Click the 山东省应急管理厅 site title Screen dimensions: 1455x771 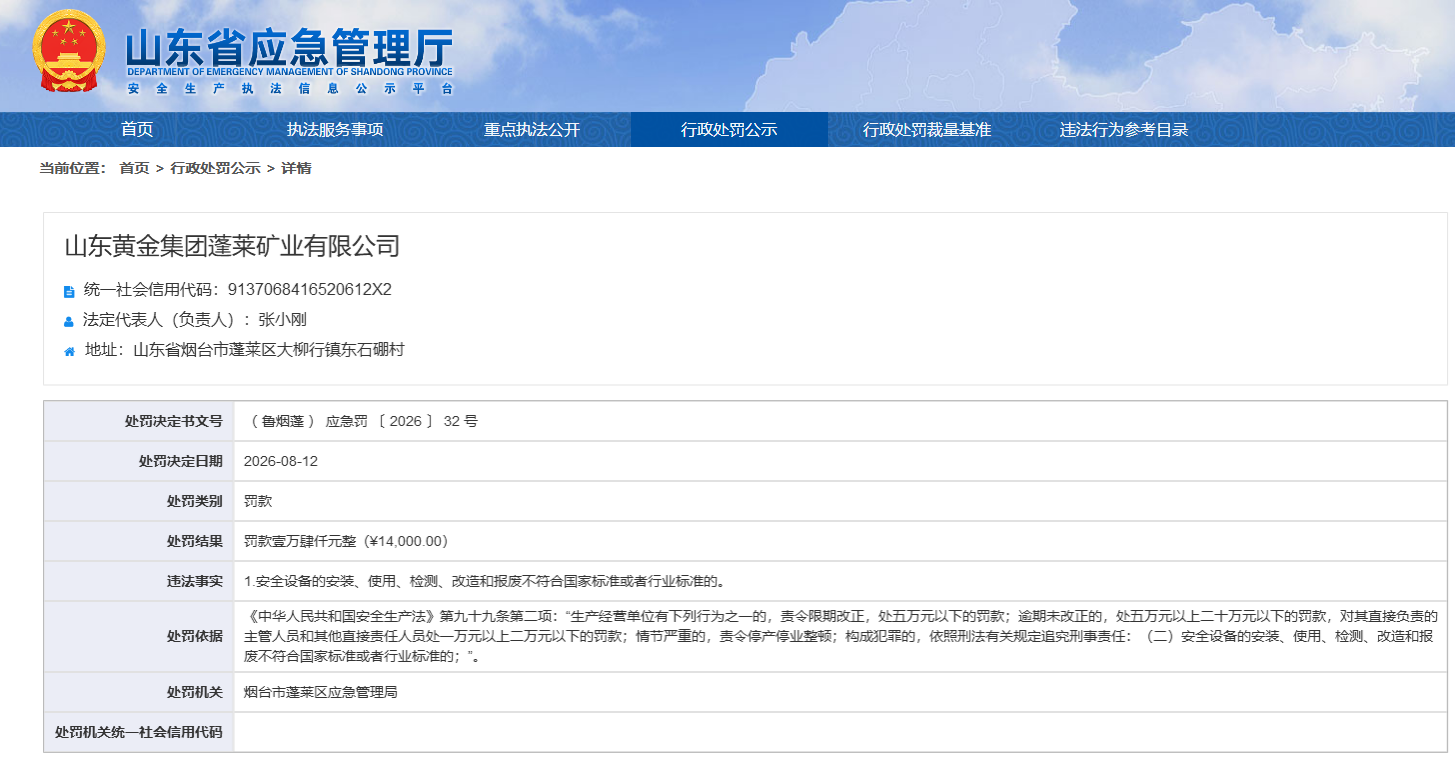[289, 48]
